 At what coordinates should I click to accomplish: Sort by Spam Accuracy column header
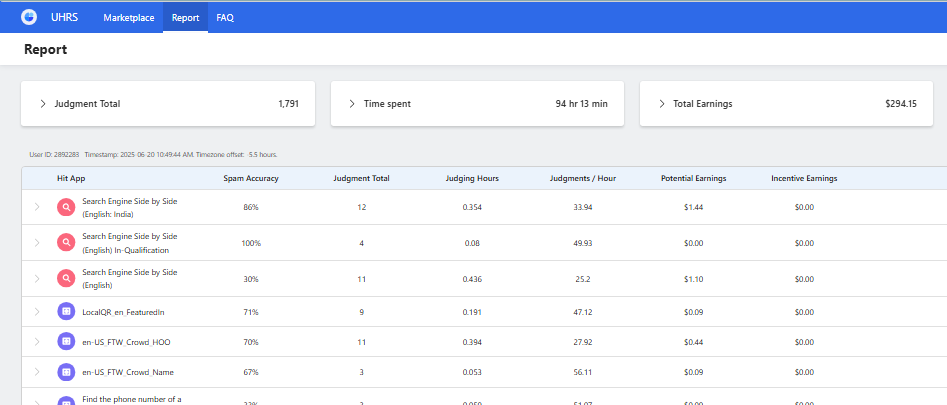pos(251,179)
